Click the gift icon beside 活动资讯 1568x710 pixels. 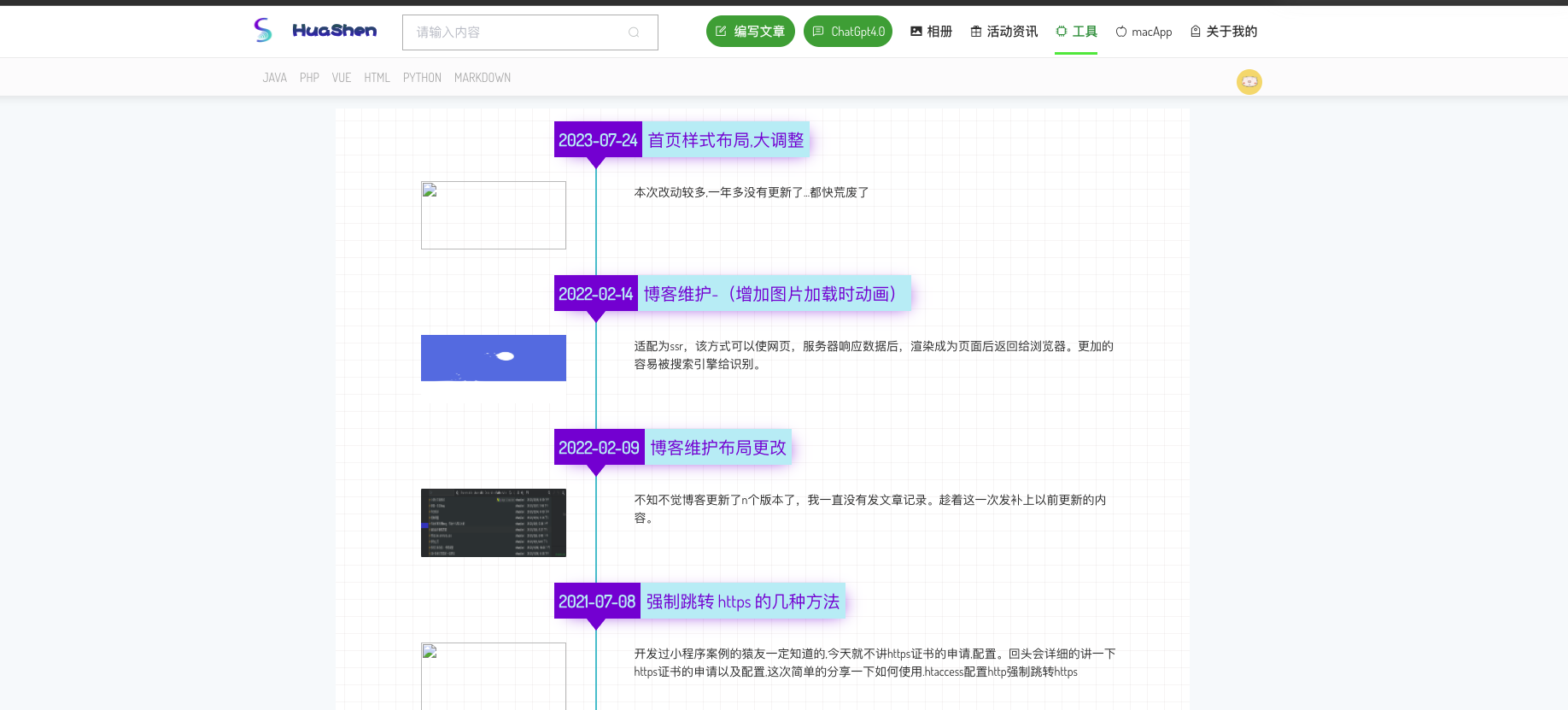[976, 32]
